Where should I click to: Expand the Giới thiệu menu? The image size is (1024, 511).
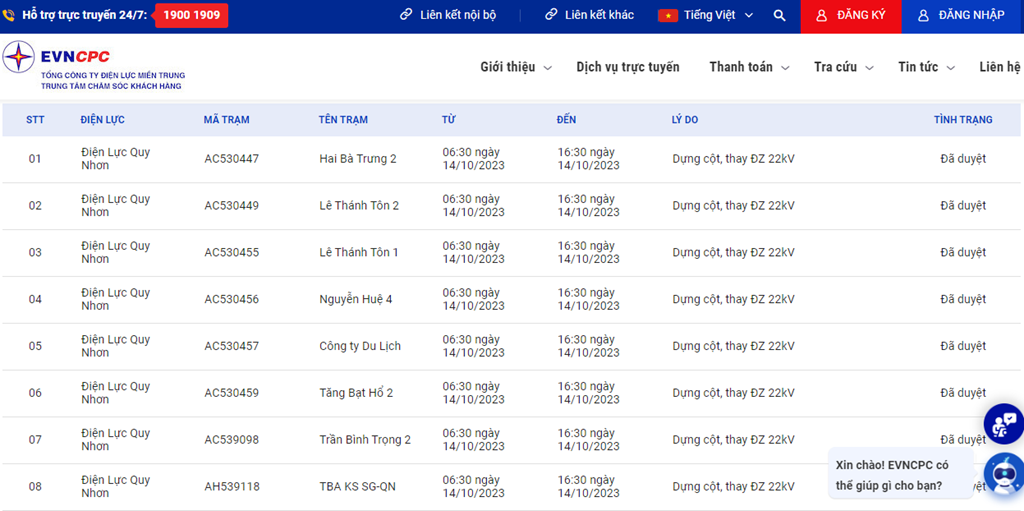click(x=514, y=67)
